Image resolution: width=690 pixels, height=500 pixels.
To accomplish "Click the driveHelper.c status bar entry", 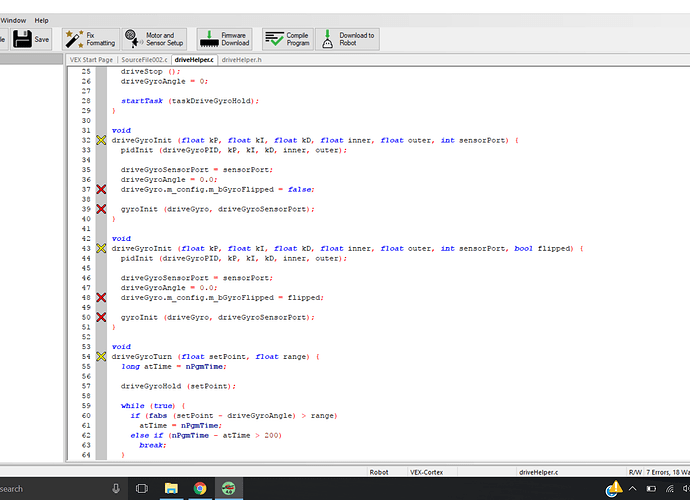I will (538, 472).
